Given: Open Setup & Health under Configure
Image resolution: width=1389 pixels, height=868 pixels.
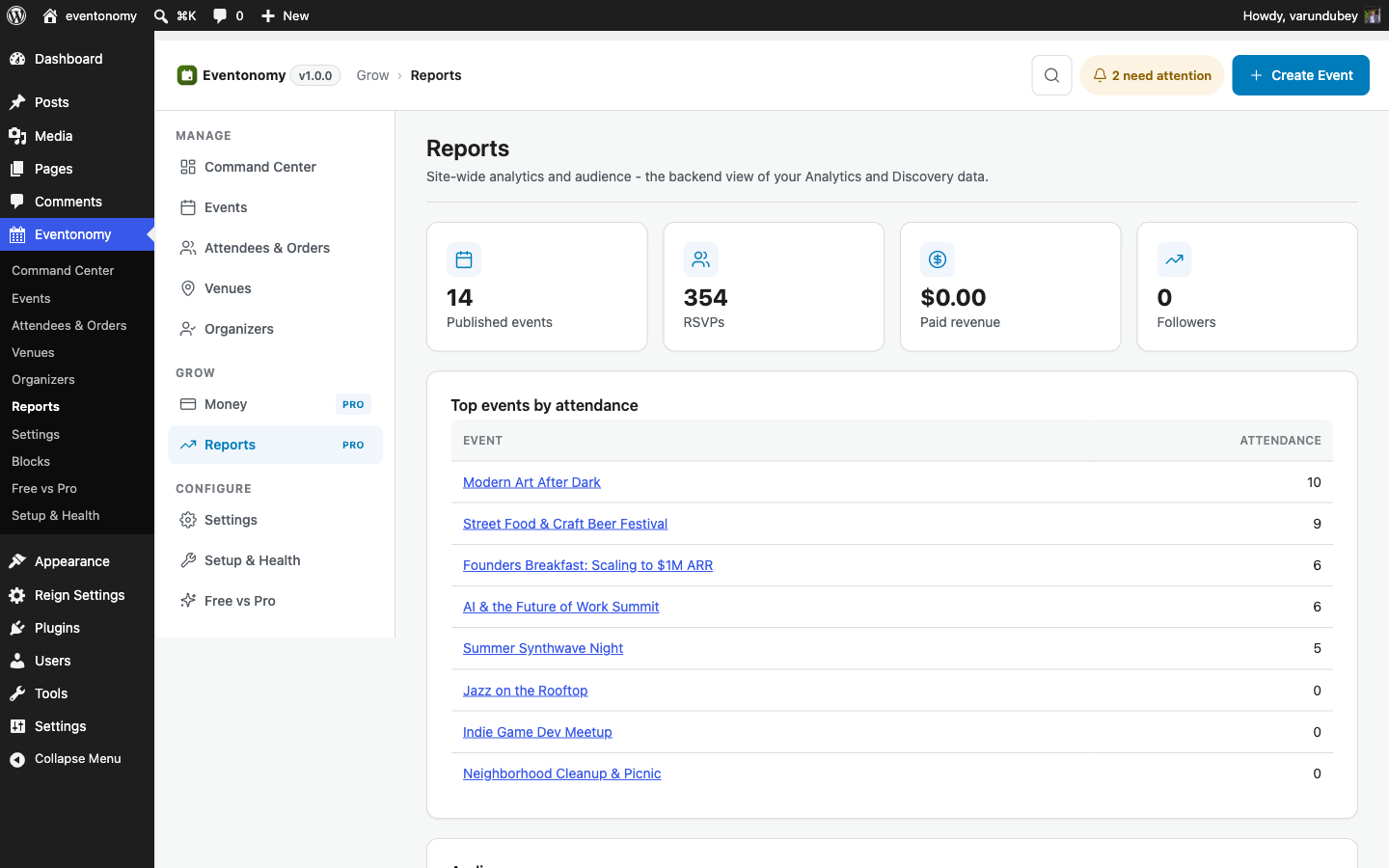Looking at the screenshot, I should (275, 560).
